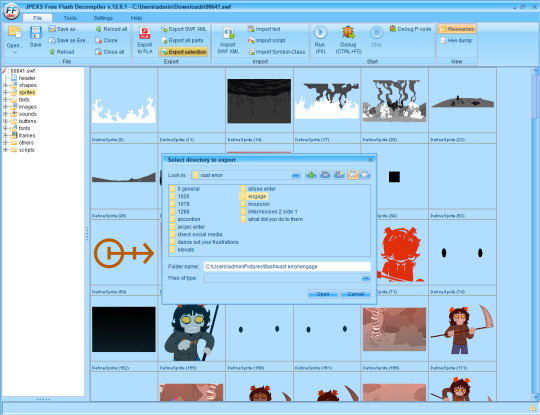Select 'what did you do to them' folder
The image size is (540, 415).
coord(272,219)
